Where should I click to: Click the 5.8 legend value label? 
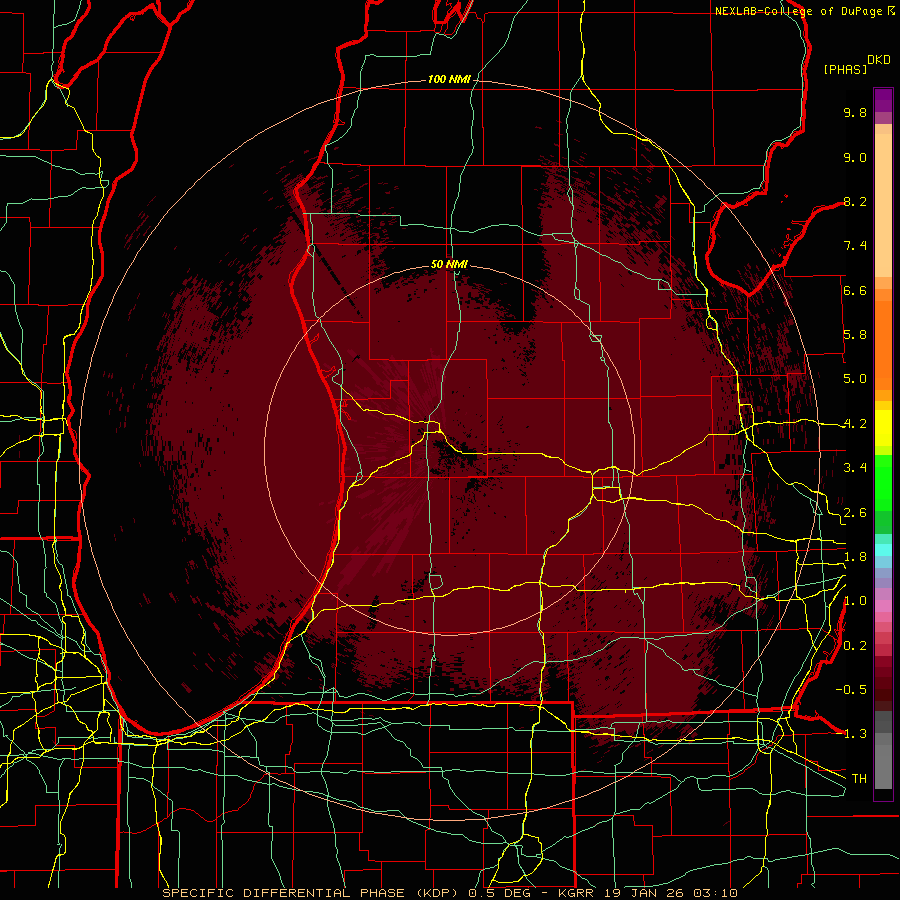pyautogui.click(x=855, y=335)
